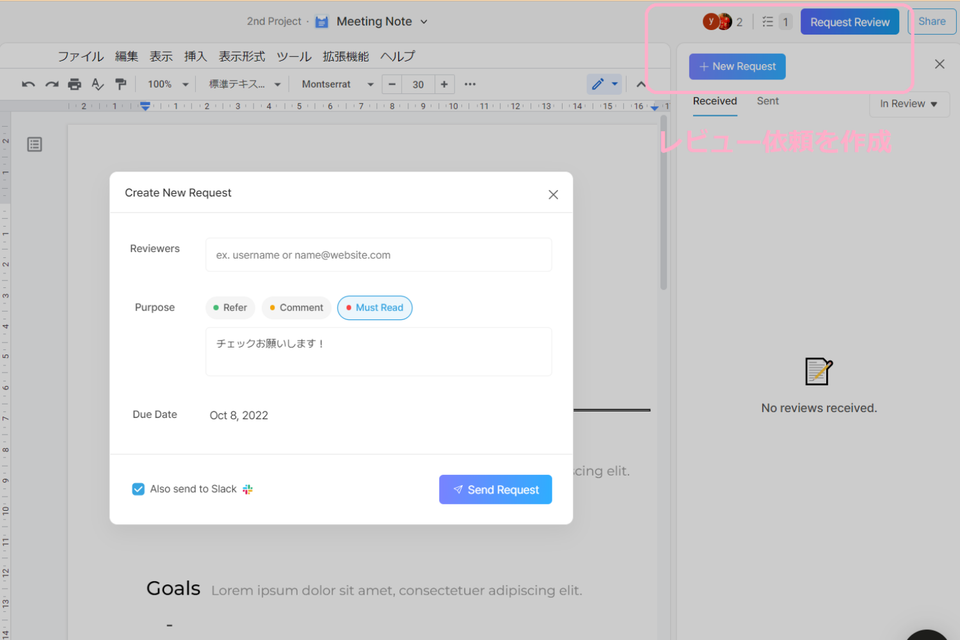This screenshot has width=960, height=640.
Task: Open the In Review filter dropdown
Action: pyautogui.click(x=908, y=104)
